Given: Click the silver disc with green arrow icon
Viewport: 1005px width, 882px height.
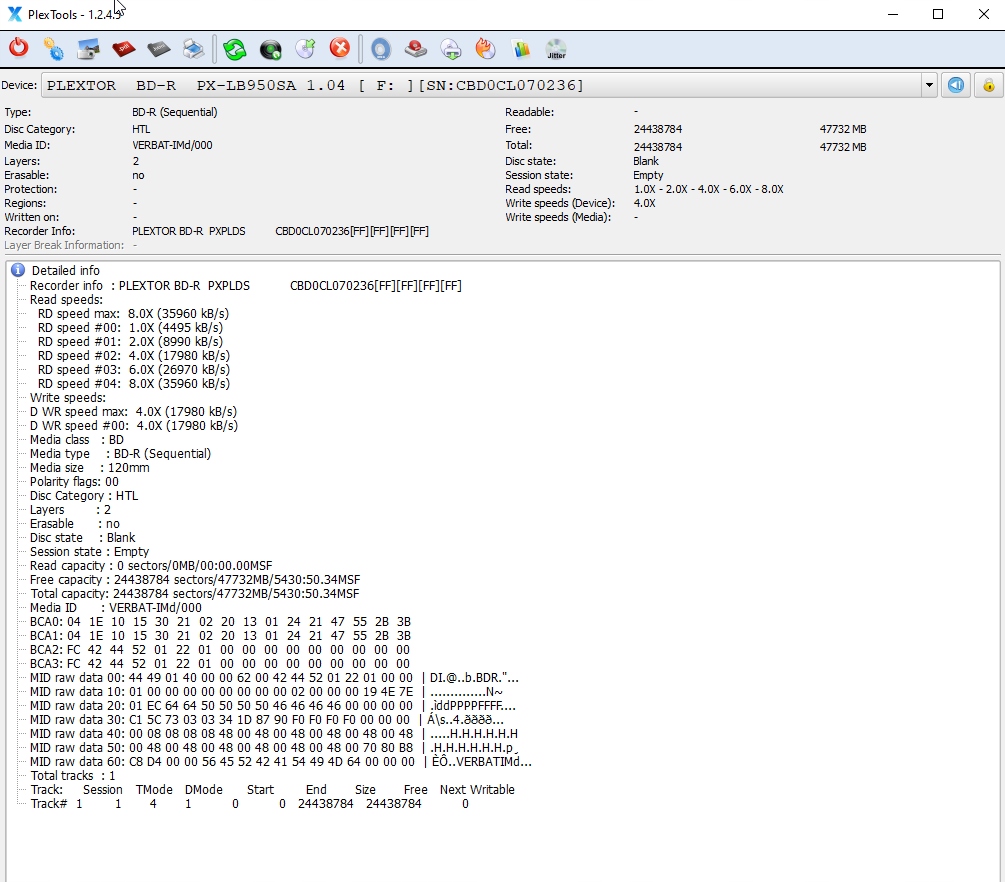Looking at the screenshot, I should (305, 49).
